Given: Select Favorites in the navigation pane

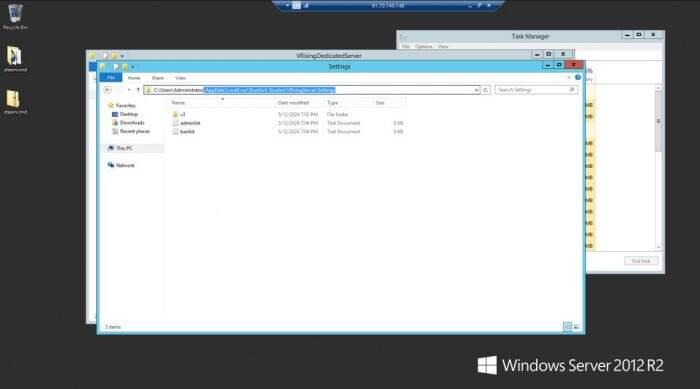Looking at the screenshot, I should coord(121,105).
